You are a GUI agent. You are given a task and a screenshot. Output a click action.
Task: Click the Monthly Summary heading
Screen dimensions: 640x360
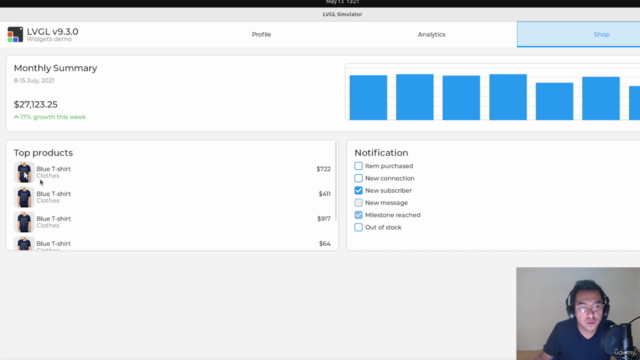56,68
